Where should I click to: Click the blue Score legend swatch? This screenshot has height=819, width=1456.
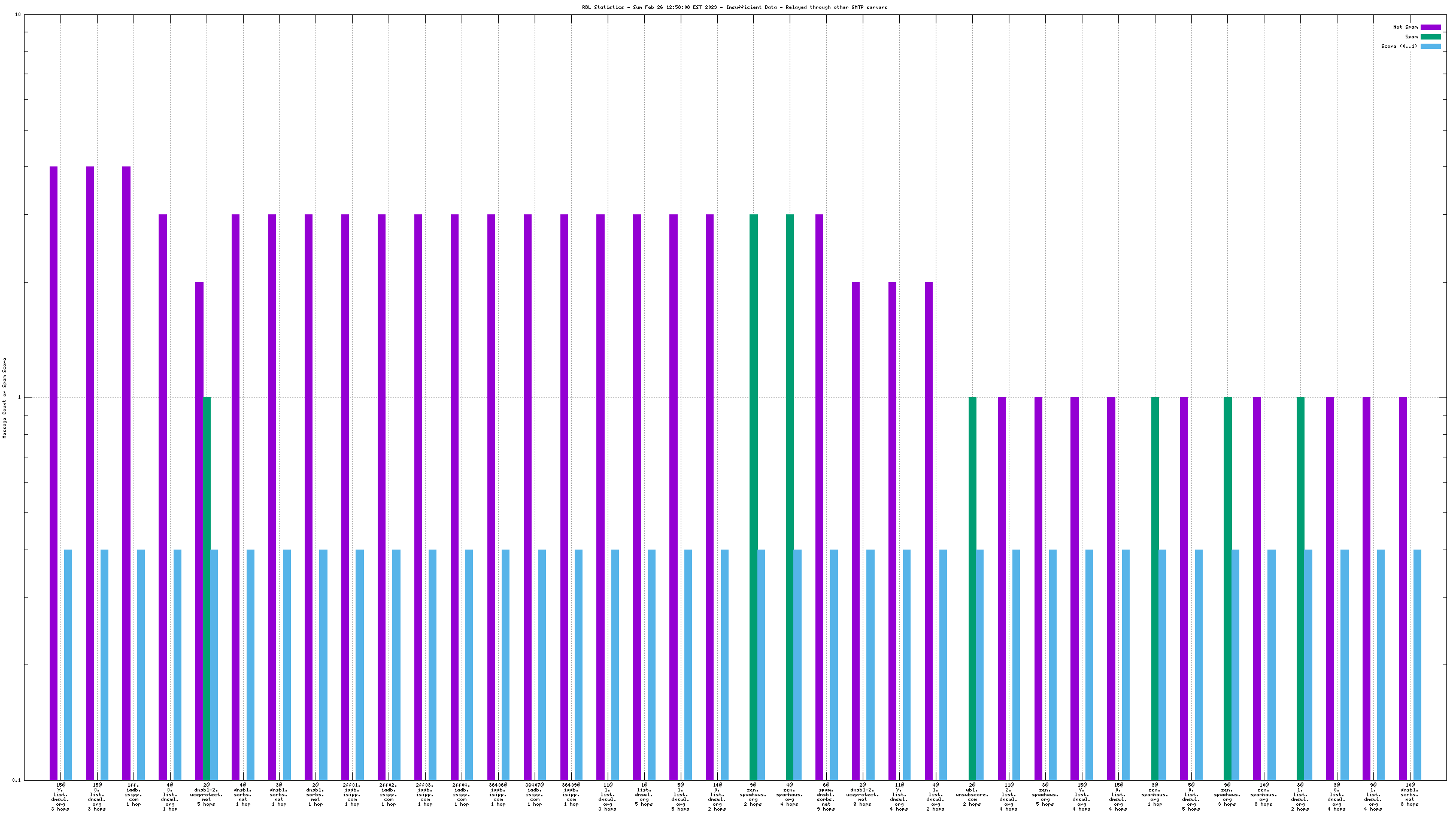tap(1430, 46)
